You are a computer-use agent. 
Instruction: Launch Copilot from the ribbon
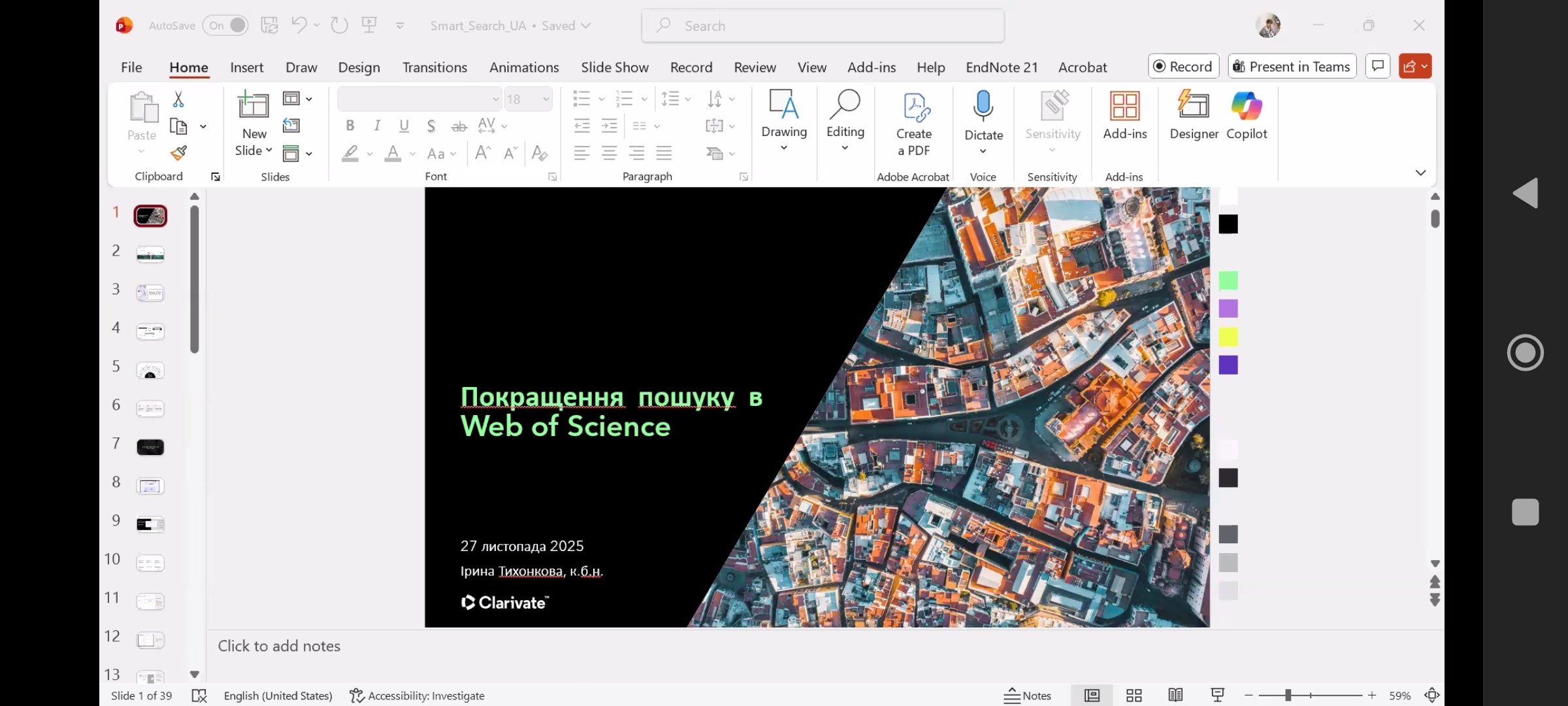[x=1246, y=116]
